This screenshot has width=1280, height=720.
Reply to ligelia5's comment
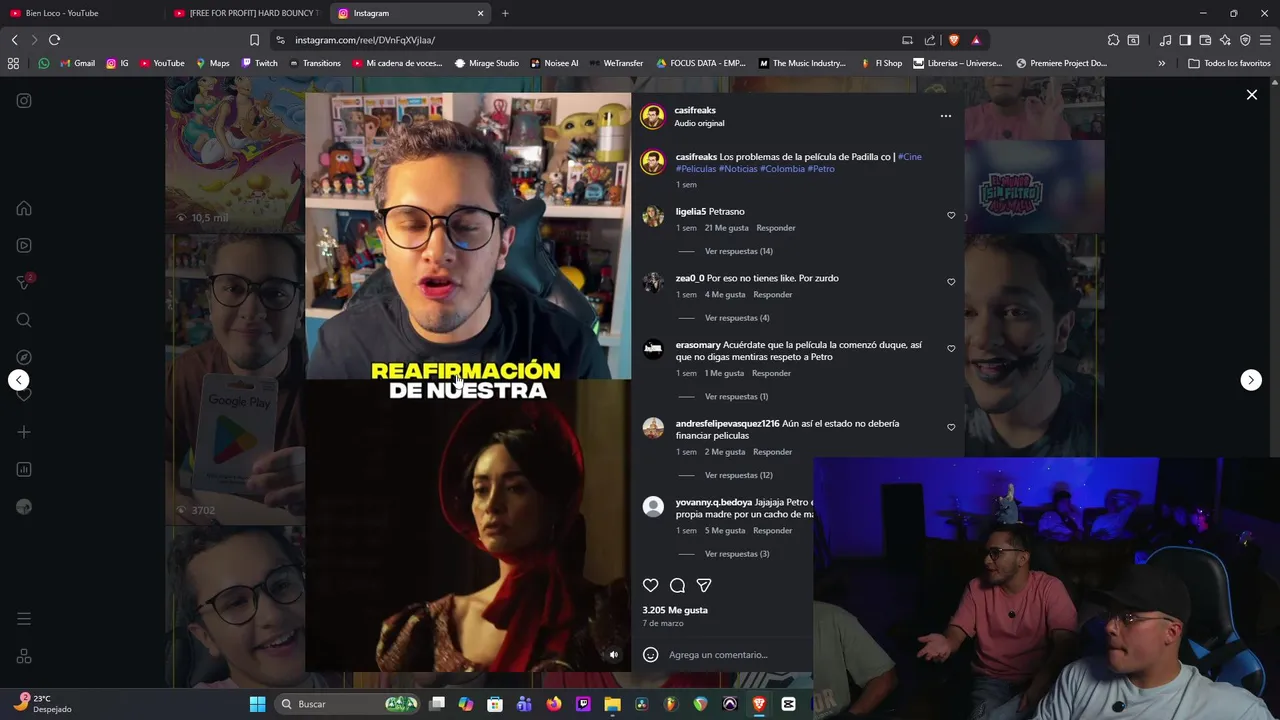[776, 228]
